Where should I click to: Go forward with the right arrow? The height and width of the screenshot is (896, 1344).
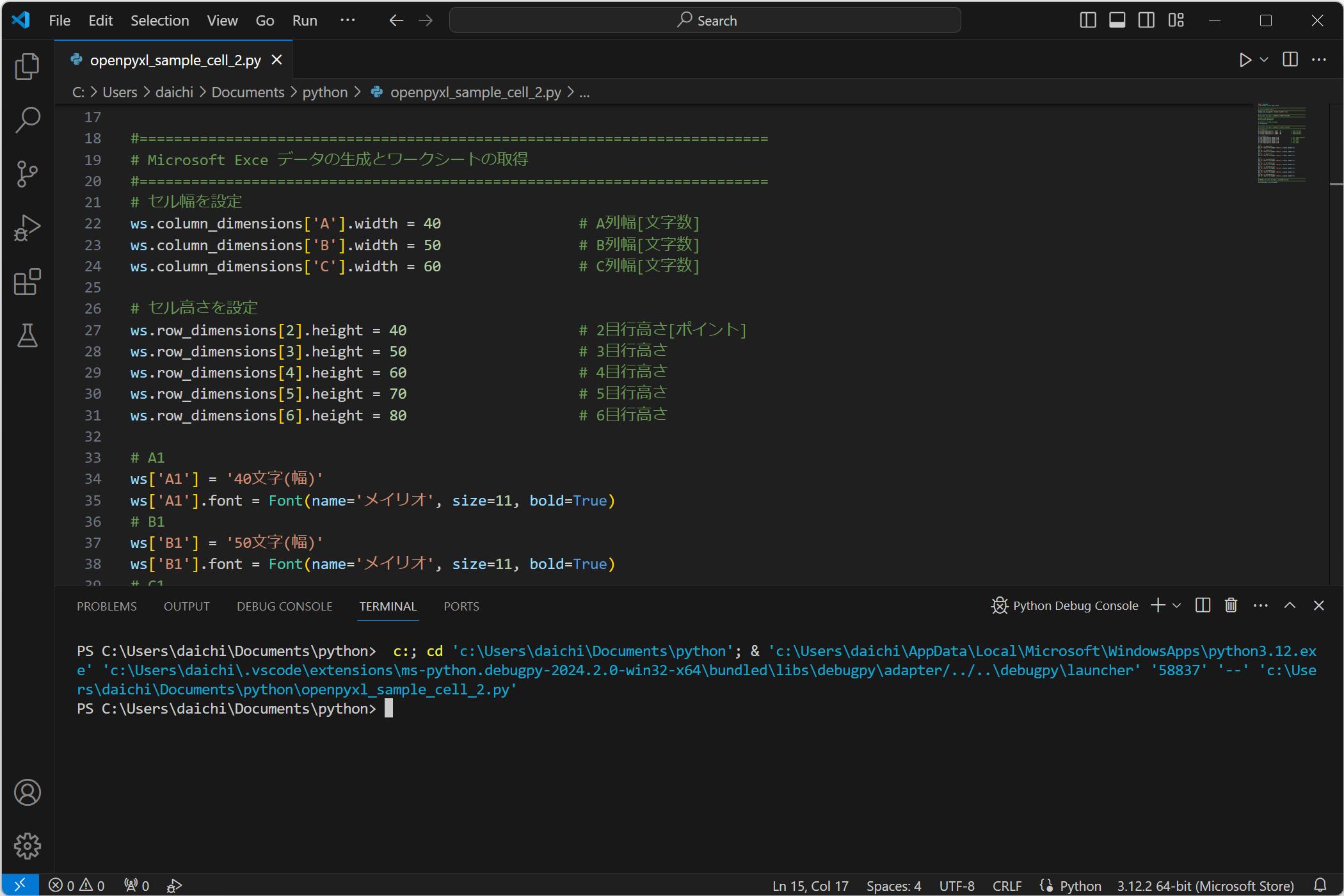click(x=426, y=20)
